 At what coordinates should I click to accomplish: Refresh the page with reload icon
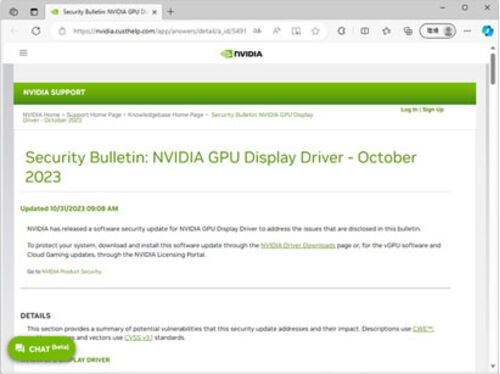click(x=36, y=31)
